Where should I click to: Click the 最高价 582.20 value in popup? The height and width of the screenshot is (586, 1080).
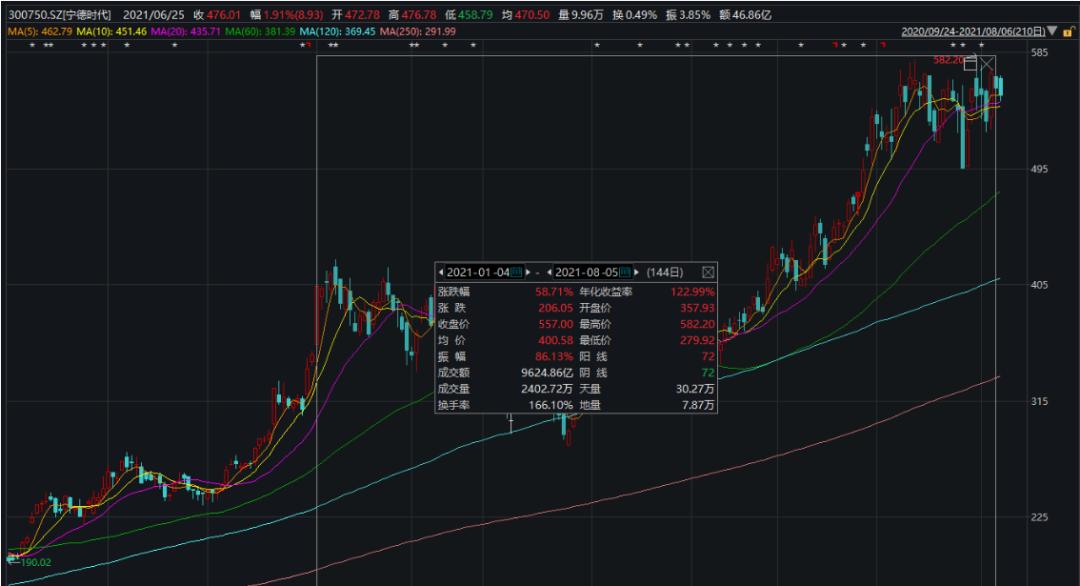tap(697, 324)
